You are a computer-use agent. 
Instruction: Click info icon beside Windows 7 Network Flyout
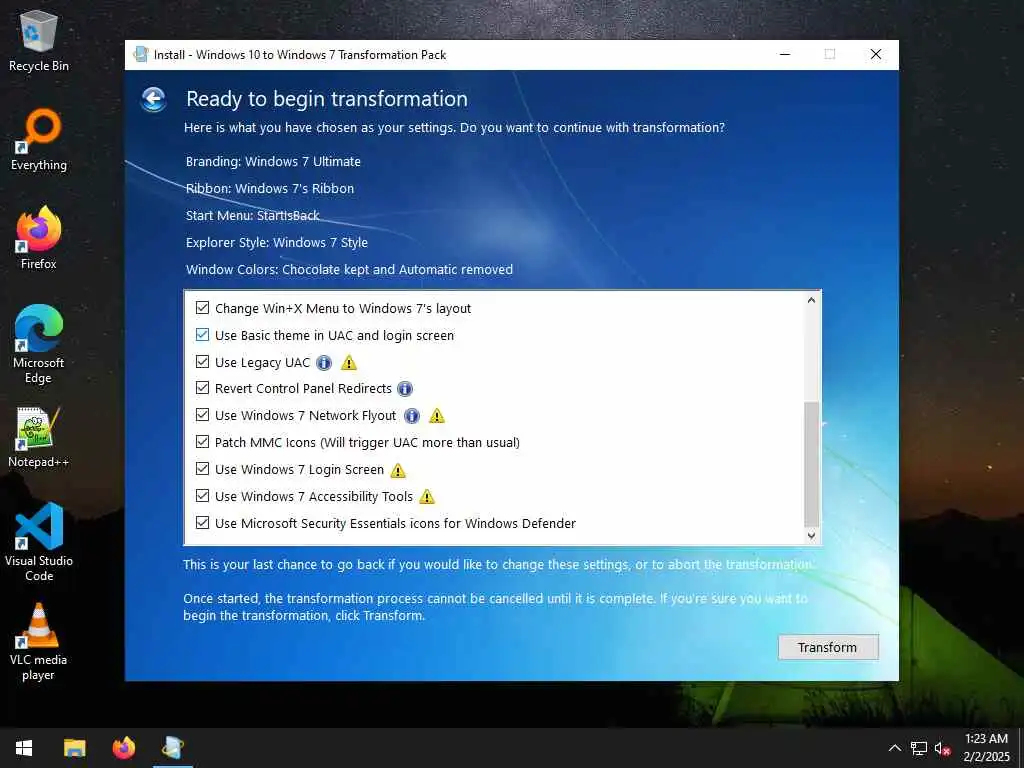tap(411, 416)
